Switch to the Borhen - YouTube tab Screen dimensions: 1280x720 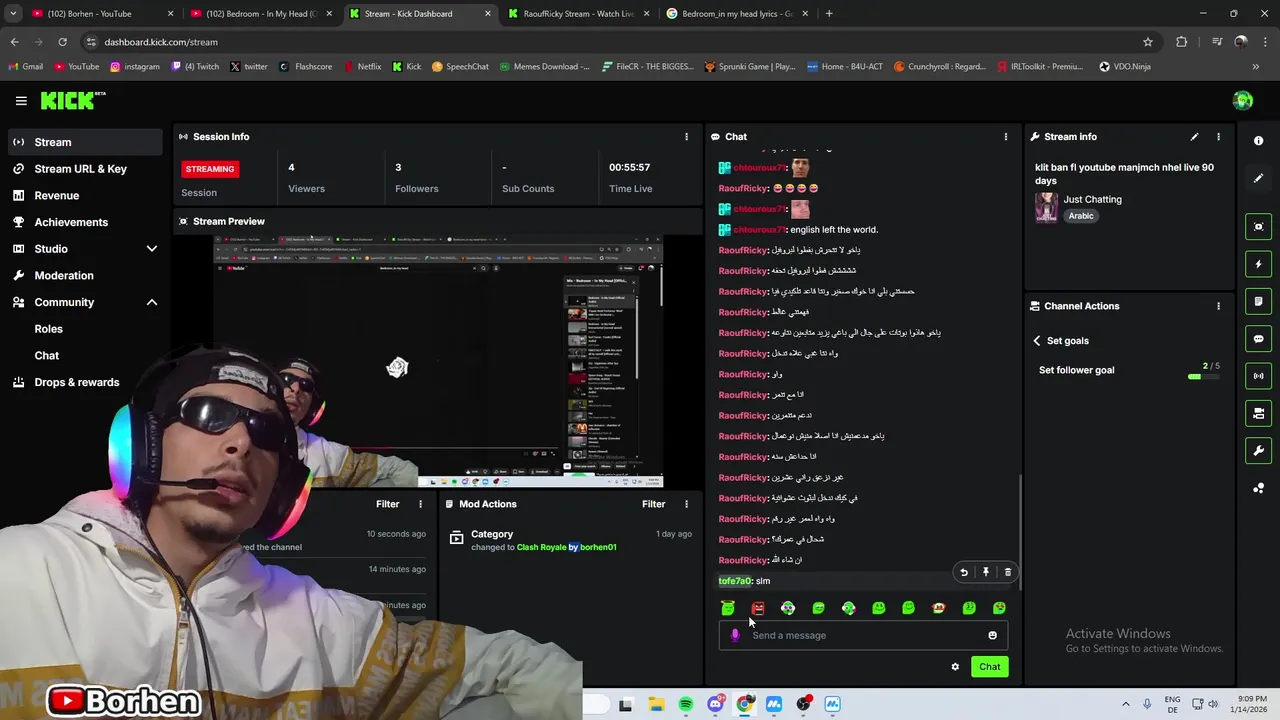click(x=103, y=14)
